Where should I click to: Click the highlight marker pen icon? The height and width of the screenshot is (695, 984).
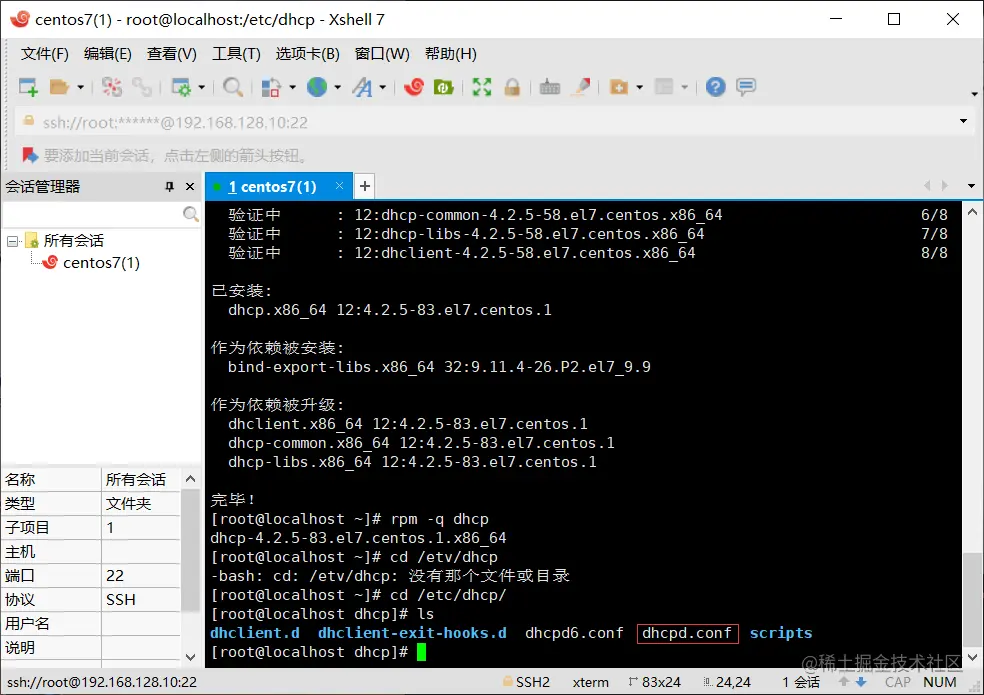580,87
